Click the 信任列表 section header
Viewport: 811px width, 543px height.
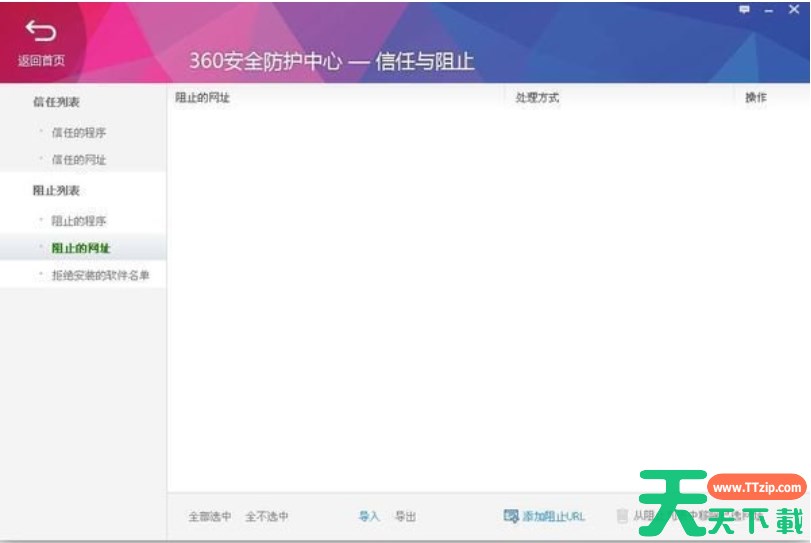click(x=56, y=102)
